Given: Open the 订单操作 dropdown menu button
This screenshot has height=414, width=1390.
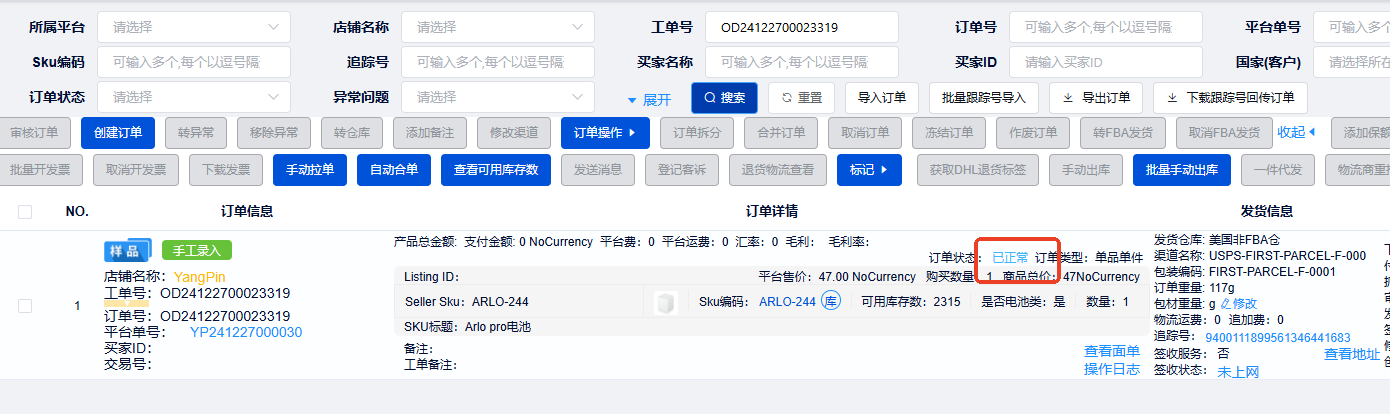Looking at the screenshot, I should [605, 133].
